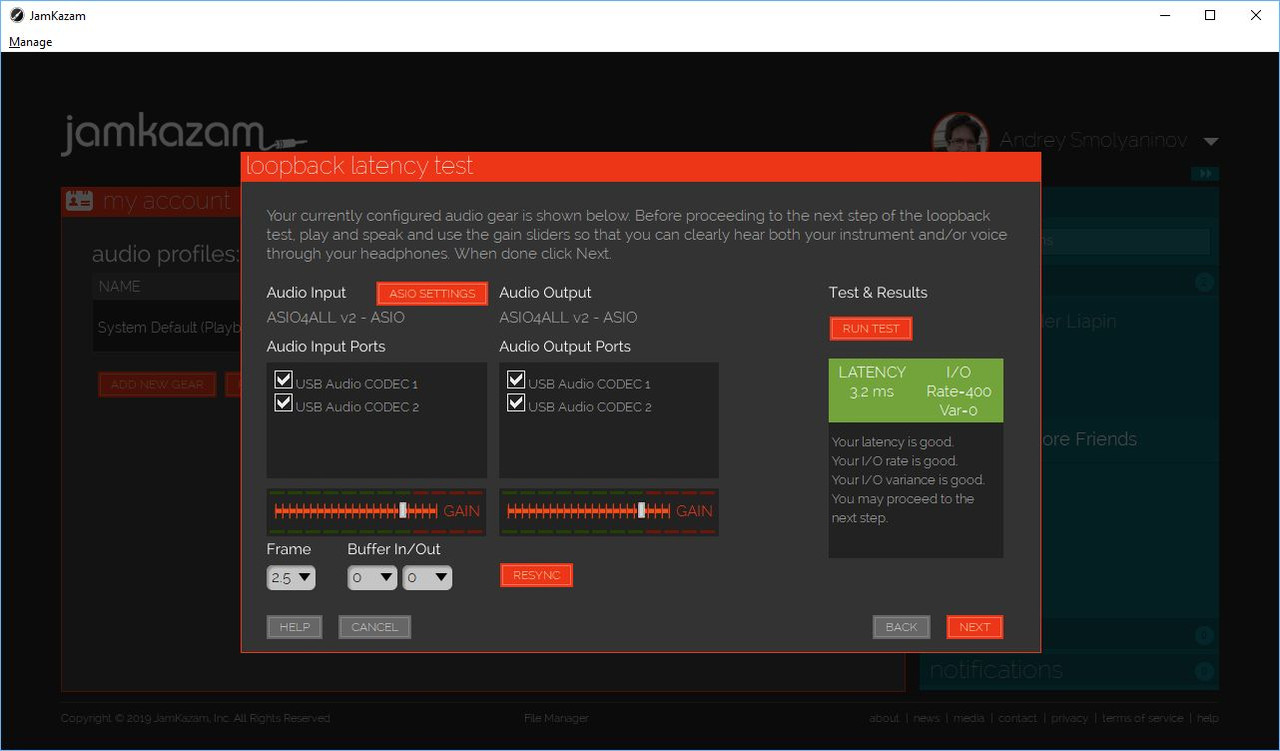1280x751 pixels.
Task: Open the terms of service link
Action: point(1142,718)
